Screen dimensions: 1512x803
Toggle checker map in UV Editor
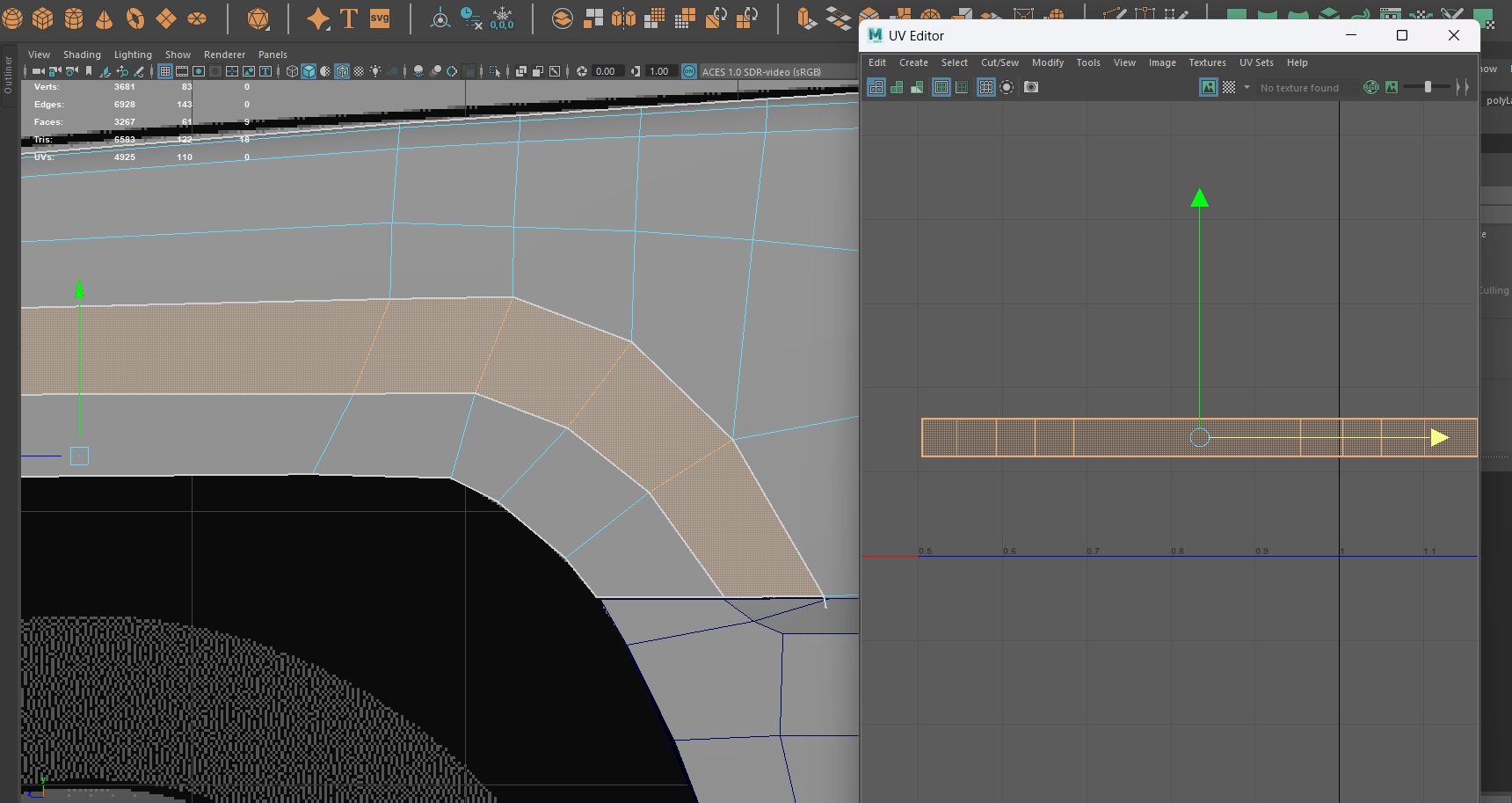[1229, 87]
